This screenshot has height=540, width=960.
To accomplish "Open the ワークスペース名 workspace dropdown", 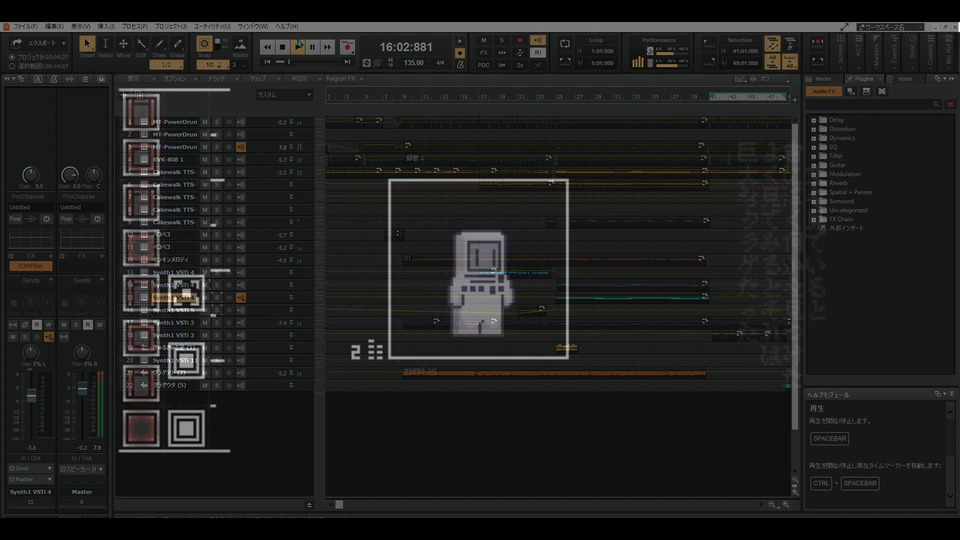I will (890, 27).
